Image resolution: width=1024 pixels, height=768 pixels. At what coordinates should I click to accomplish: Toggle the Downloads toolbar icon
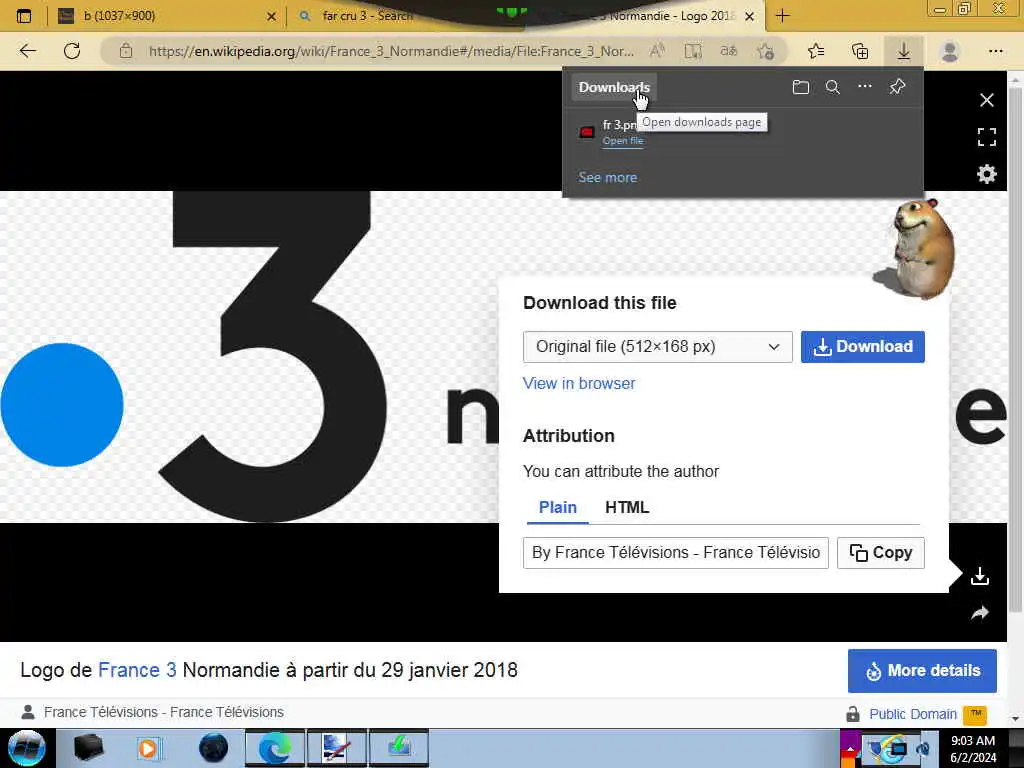point(904,51)
